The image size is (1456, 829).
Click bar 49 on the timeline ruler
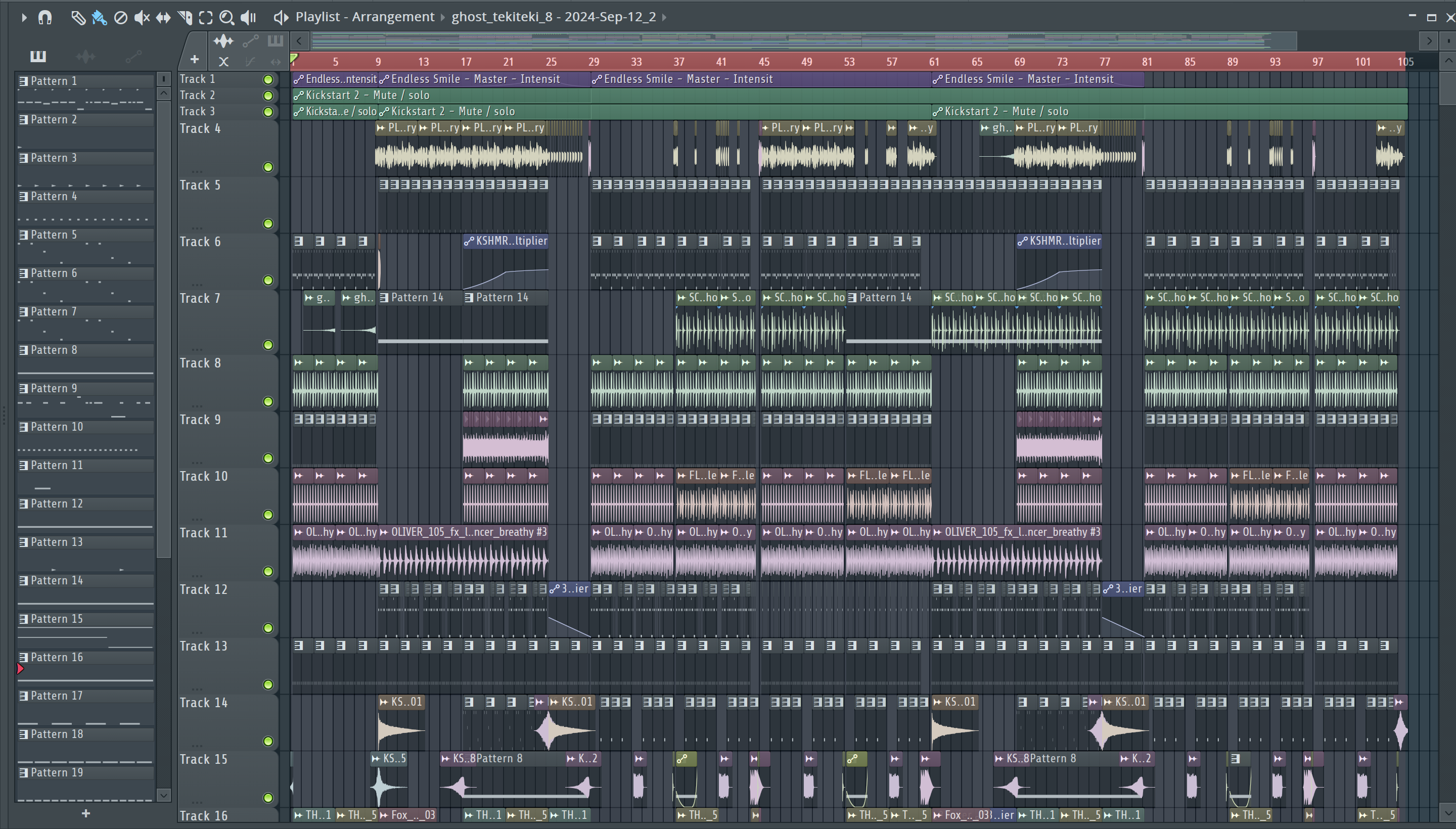coord(806,62)
